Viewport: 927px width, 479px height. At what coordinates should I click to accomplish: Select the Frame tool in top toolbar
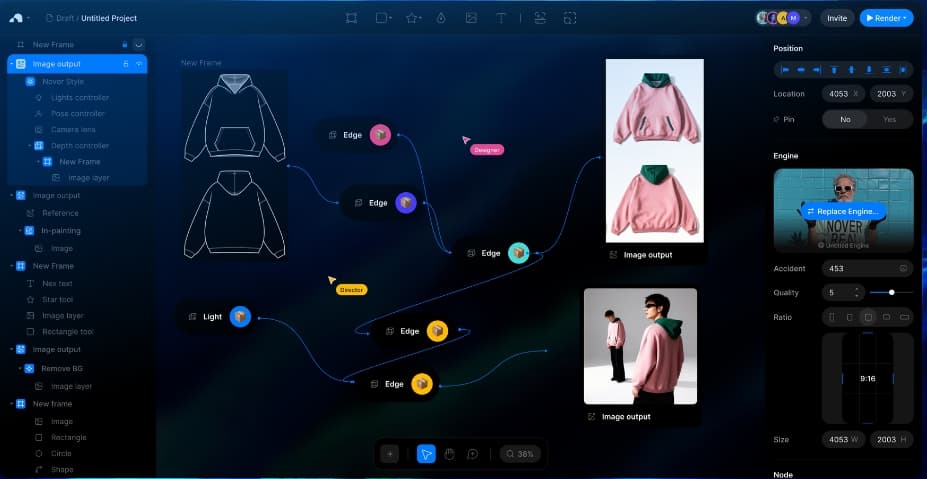coord(351,18)
